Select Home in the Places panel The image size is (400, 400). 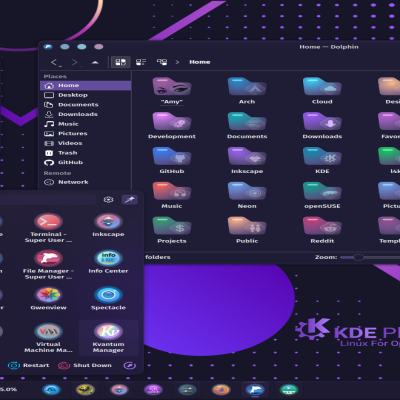pyautogui.click(x=86, y=85)
